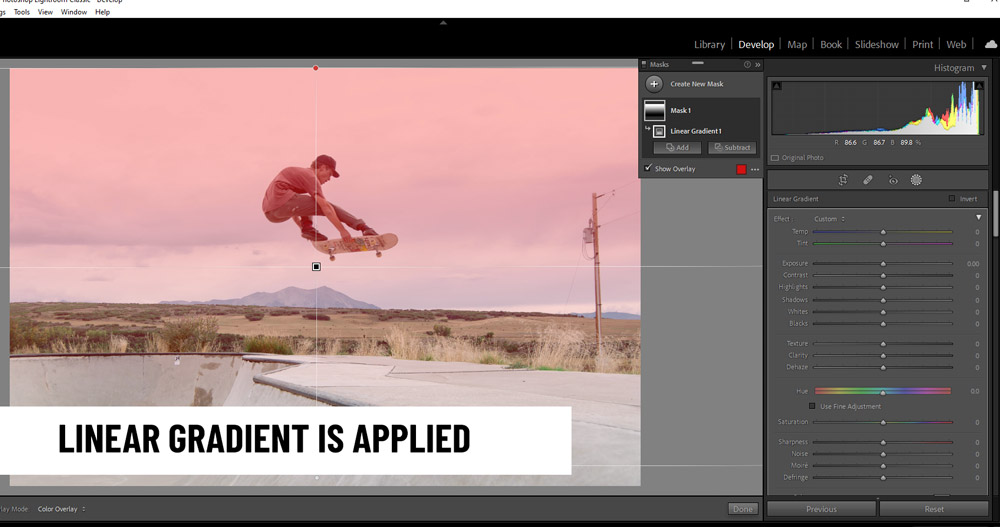Toggle highlight clipping indicator in histogram
The width and height of the screenshot is (1000, 527).
pyautogui.click(x=979, y=85)
